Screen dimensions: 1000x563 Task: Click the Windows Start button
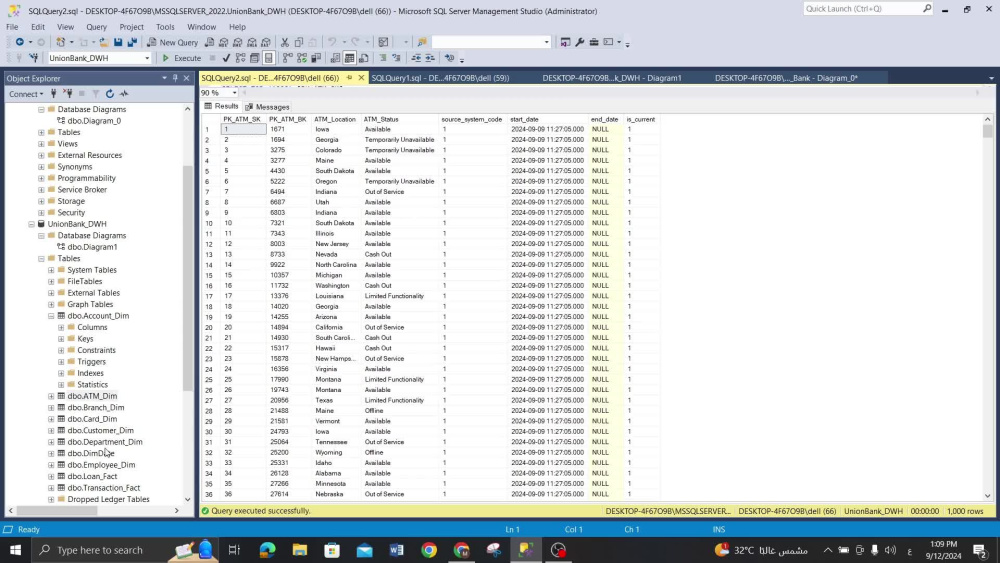pyautogui.click(x=15, y=550)
